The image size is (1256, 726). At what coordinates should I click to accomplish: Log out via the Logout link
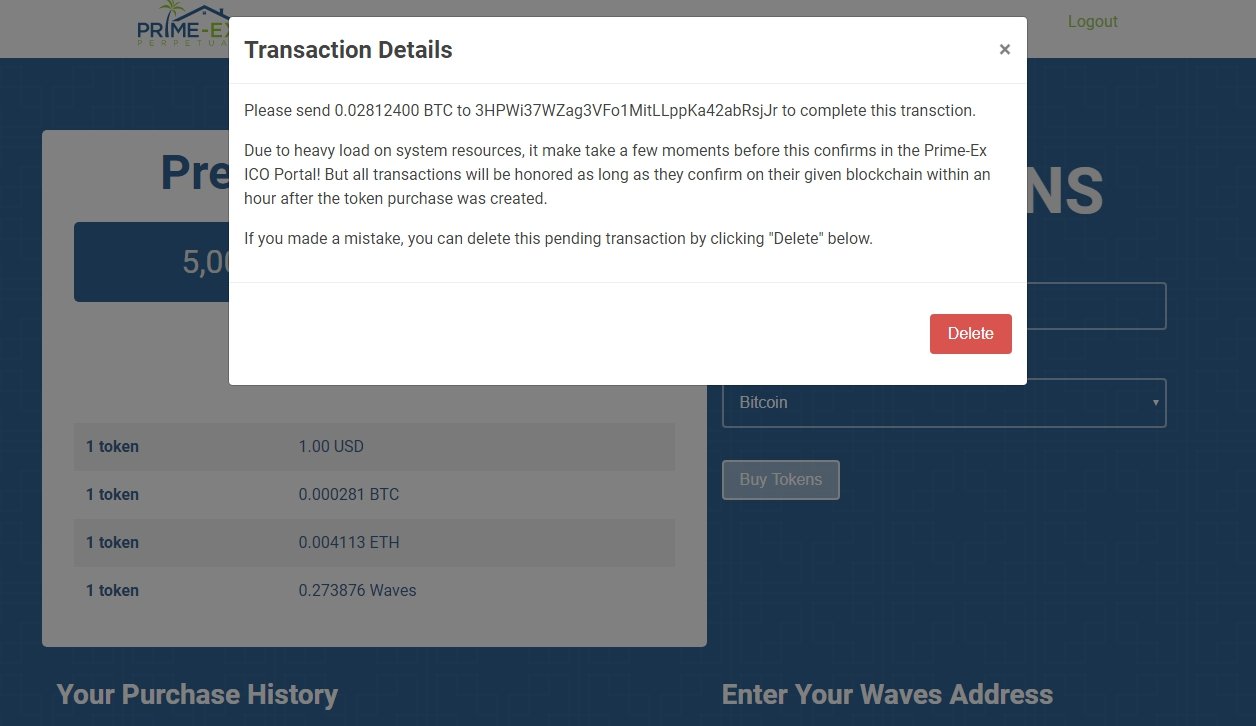(1092, 22)
